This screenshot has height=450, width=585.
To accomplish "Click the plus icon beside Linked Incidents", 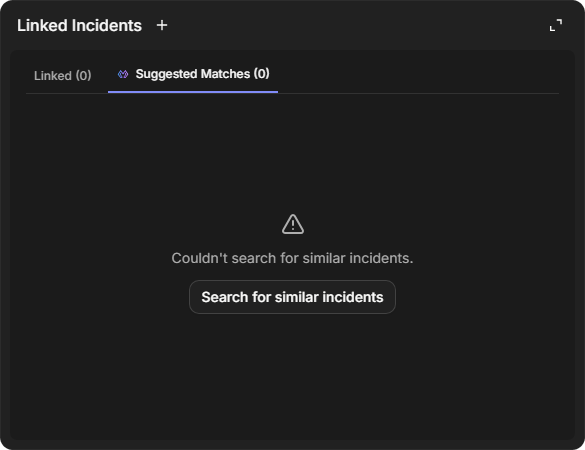I will click(x=162, y=25).
